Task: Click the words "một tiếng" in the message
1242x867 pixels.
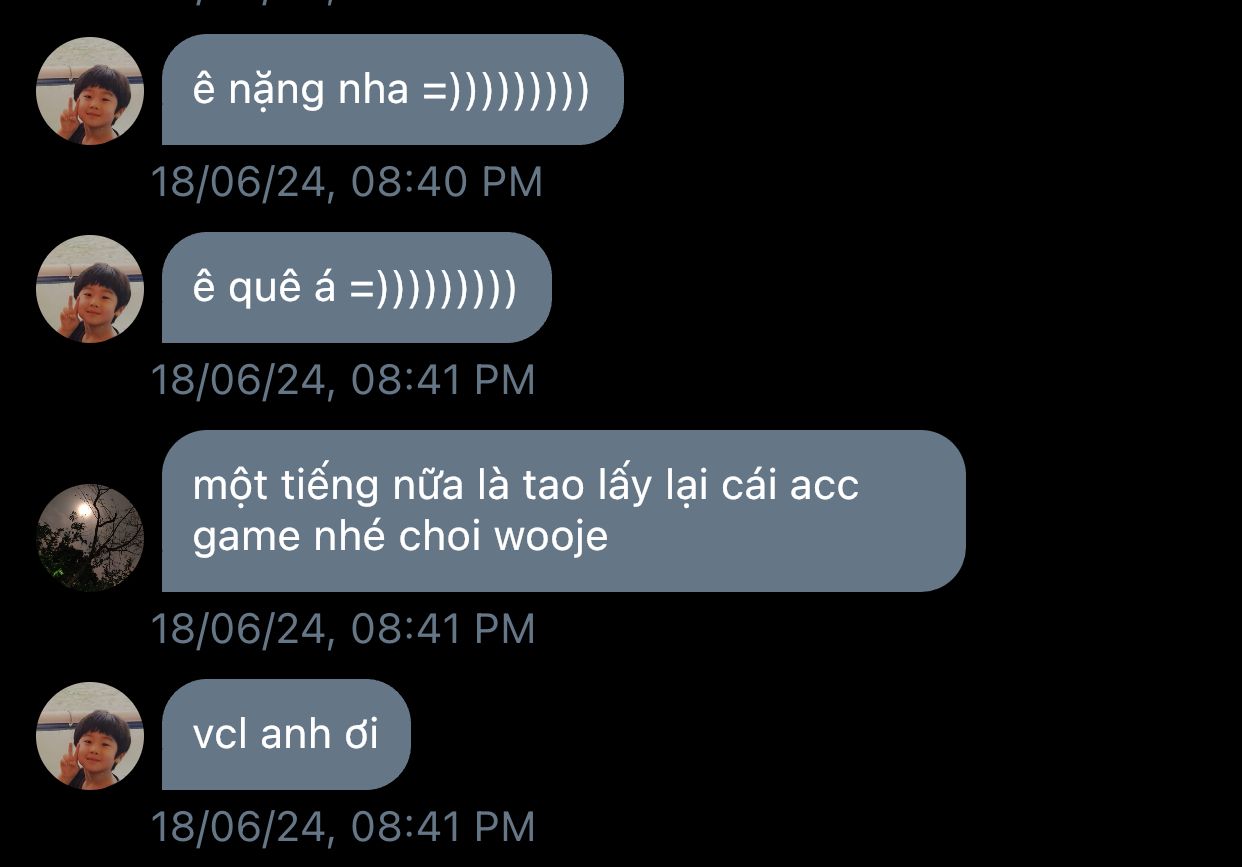Action: (x=285, y=487)
